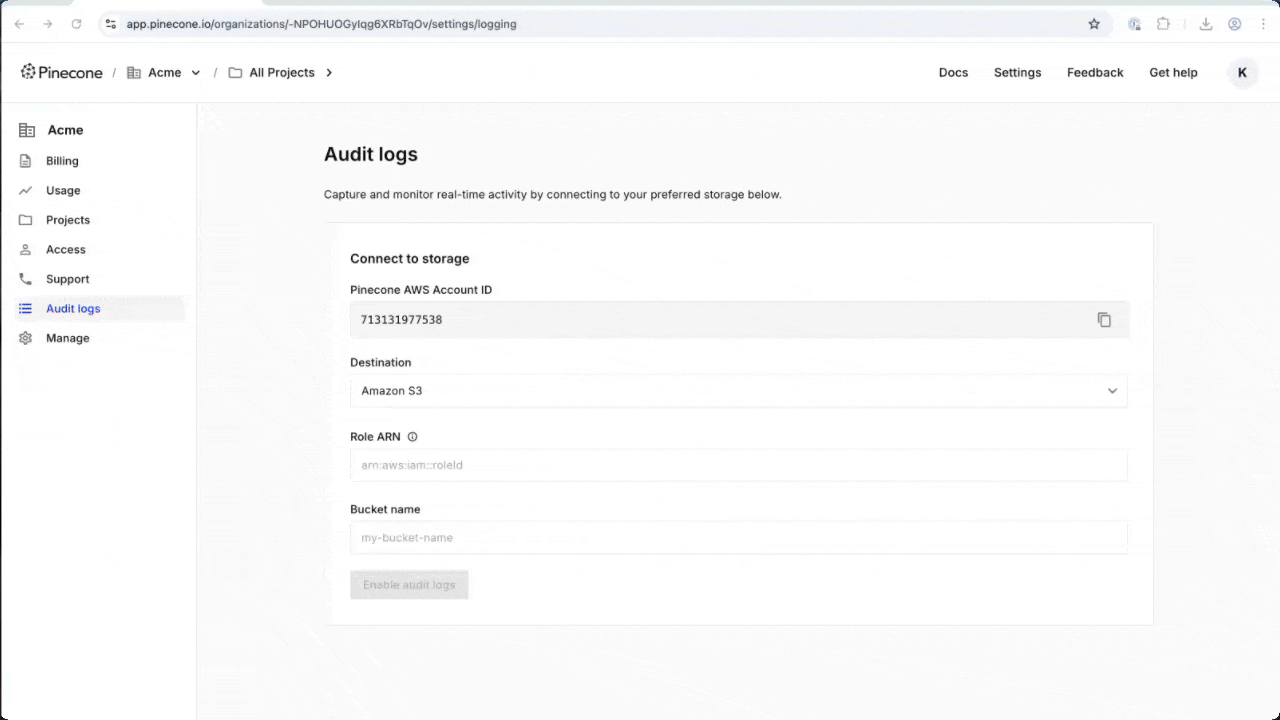The height and width of the screenshot is (720, 1280).
Task: Open the Destination dropdown
Action: [x=738, y=391]
